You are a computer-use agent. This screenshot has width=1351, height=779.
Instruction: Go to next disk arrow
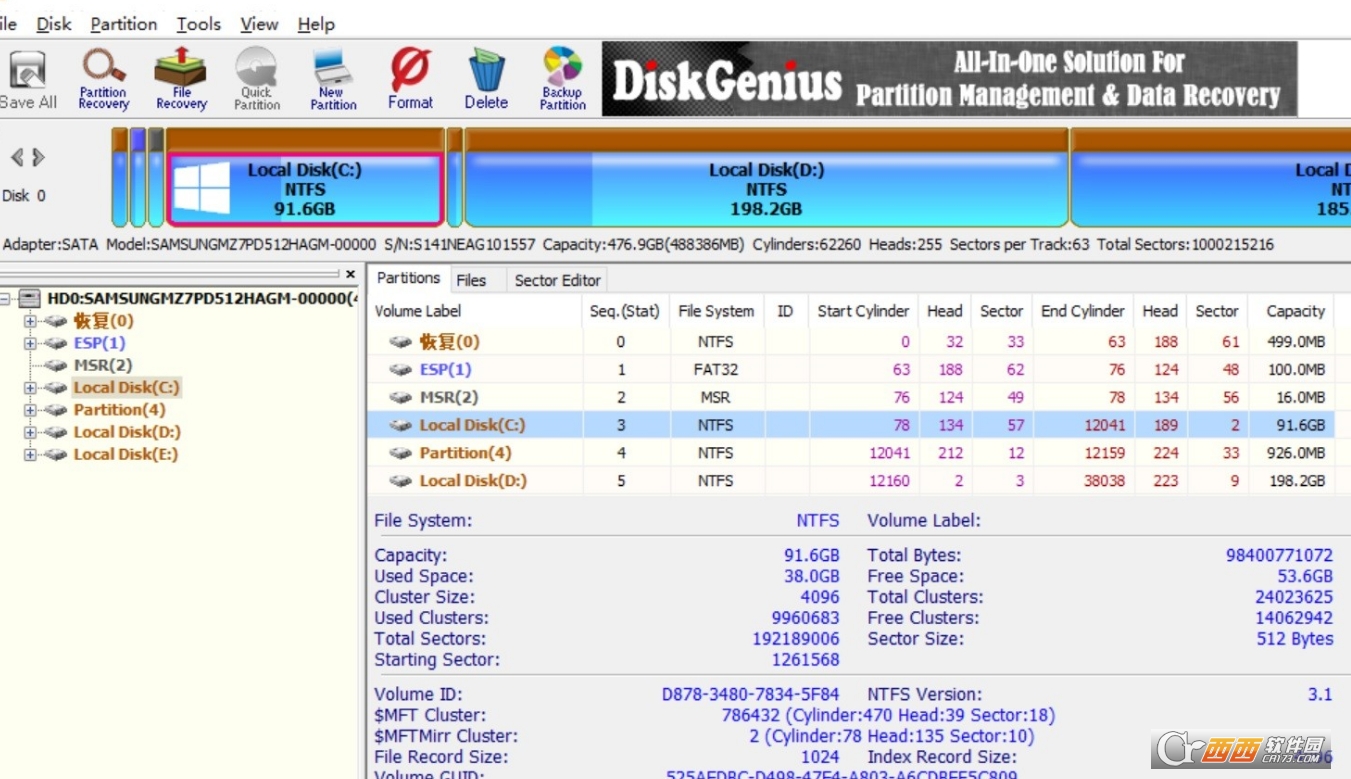click(38, 157)
